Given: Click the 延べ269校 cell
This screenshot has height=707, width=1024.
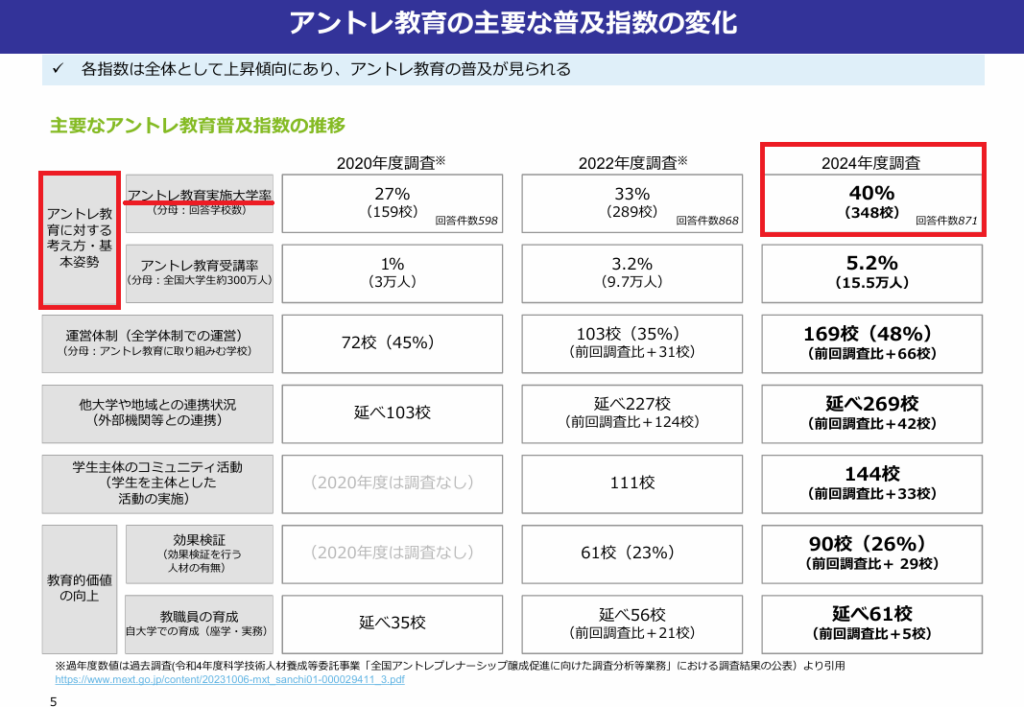Looking at the screenshot, I should [x=871, y=412].
